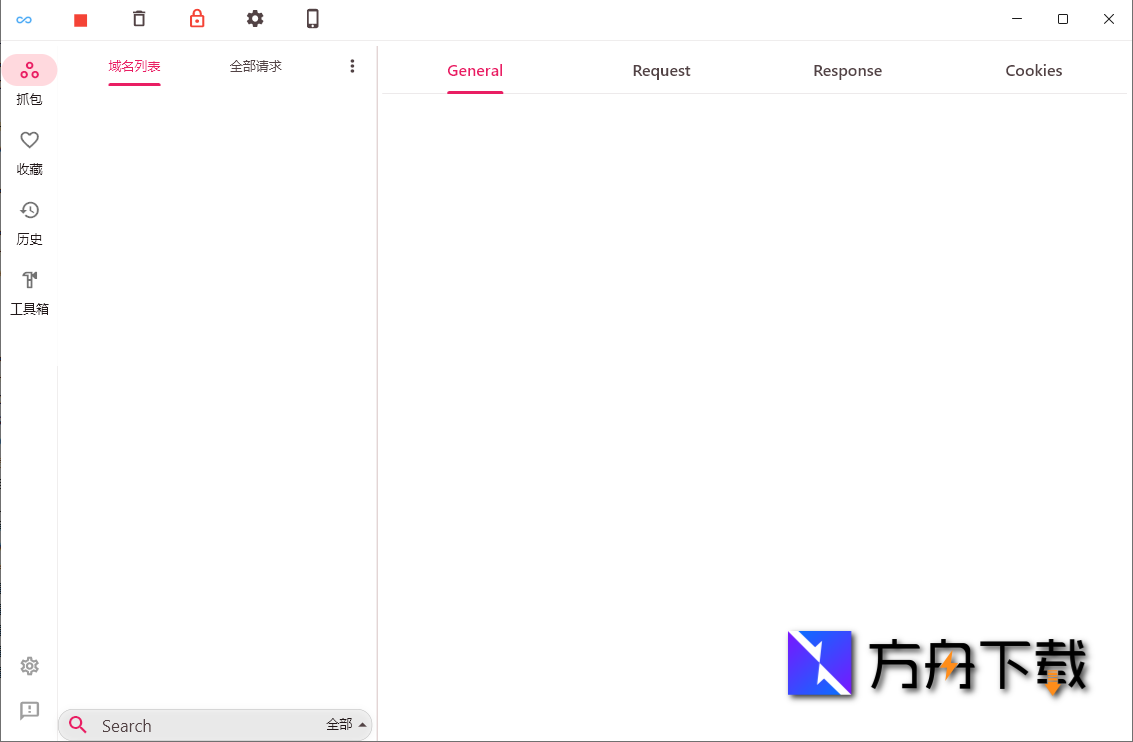
Task: Open 收藏 favorites panel
Action: pyautogui.click(x=29, y=150)
